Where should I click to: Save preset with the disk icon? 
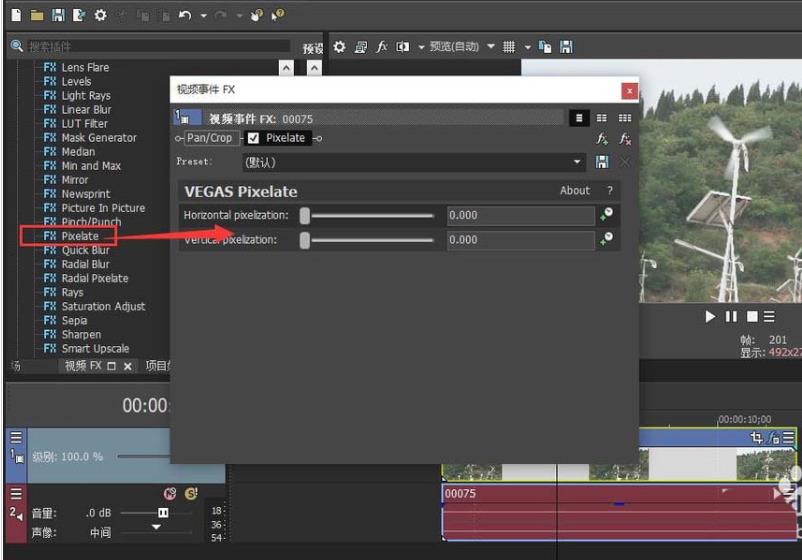point(602,163)
